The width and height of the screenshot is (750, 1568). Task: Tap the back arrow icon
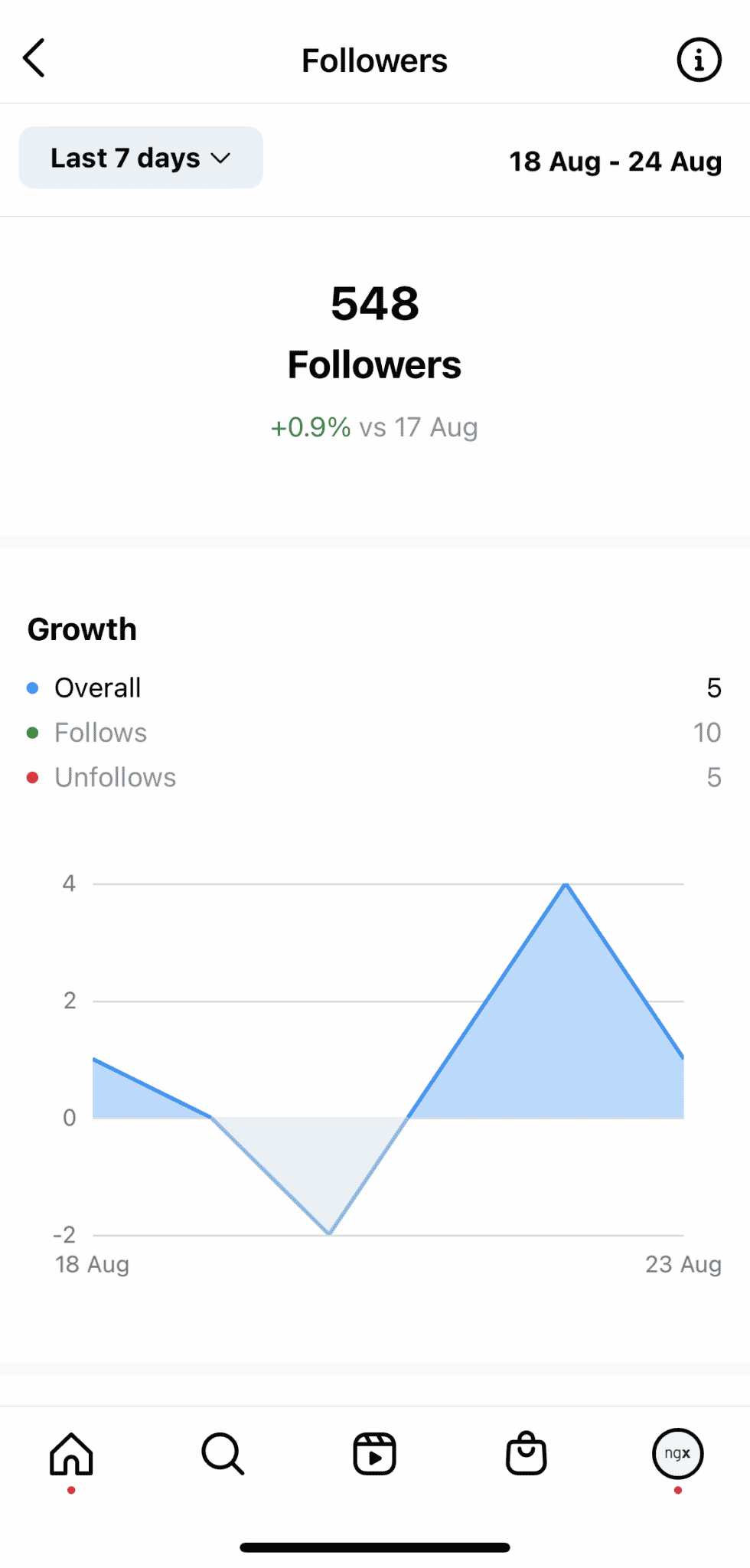[x=34, y=57]
